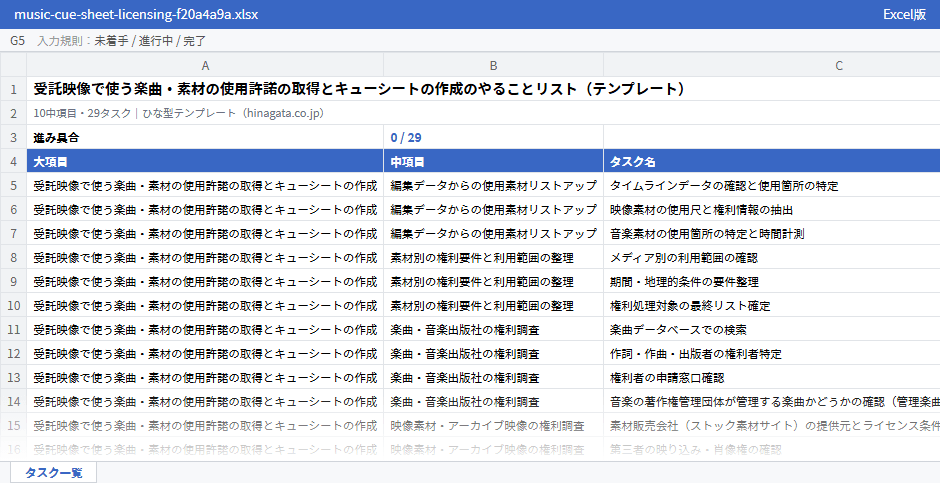The width and height of the screenshot is (940, 483).
Task: Click row 5 cell '編集データからの使用素材リストアップ'
Action: tap(493, 185)
